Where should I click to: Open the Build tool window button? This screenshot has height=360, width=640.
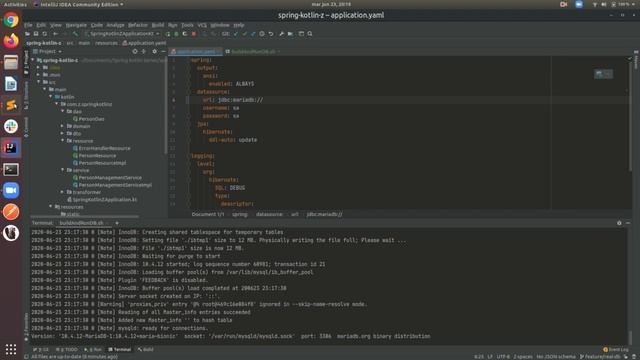point(146,349)
